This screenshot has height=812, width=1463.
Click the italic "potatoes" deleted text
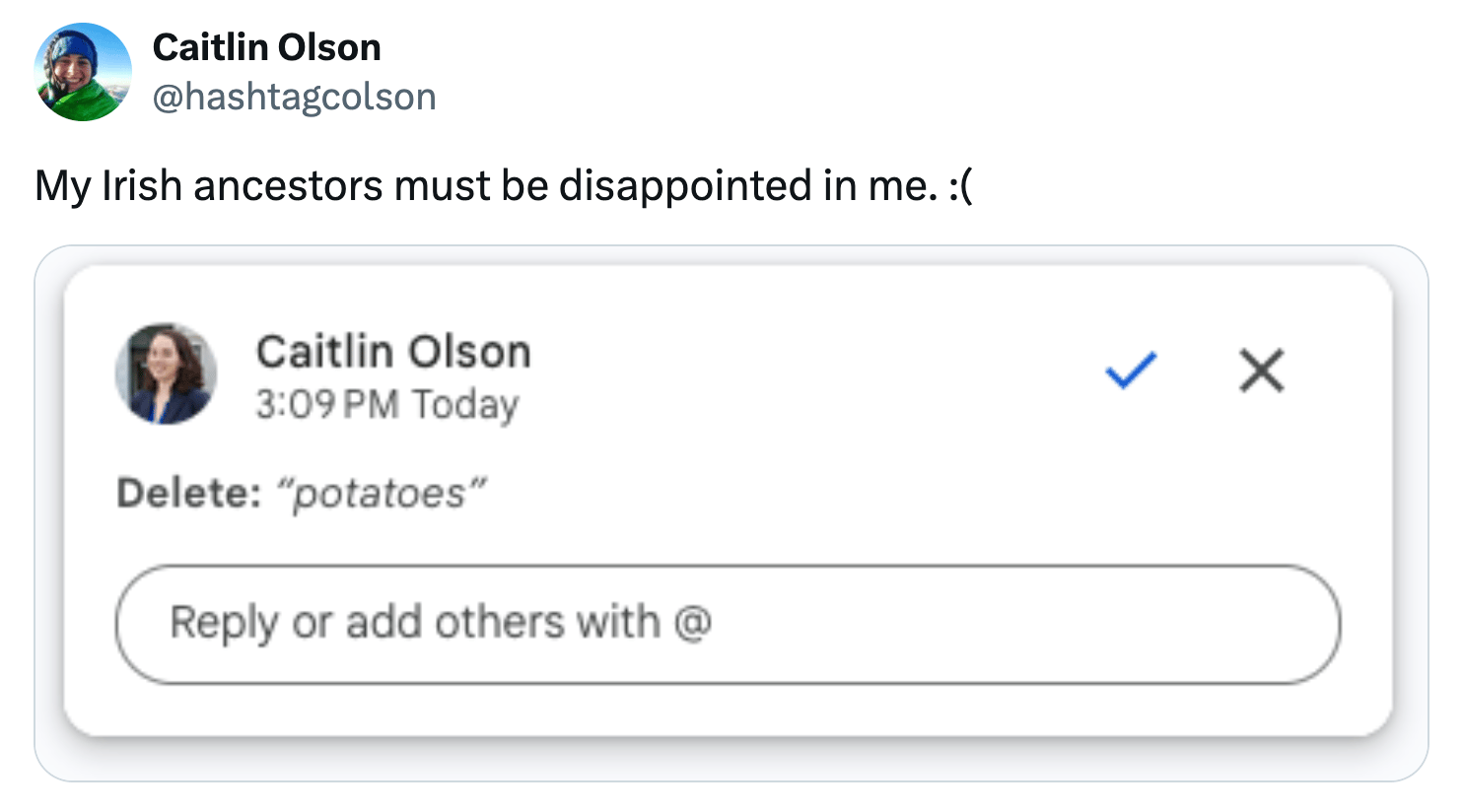tap(381, 493)
